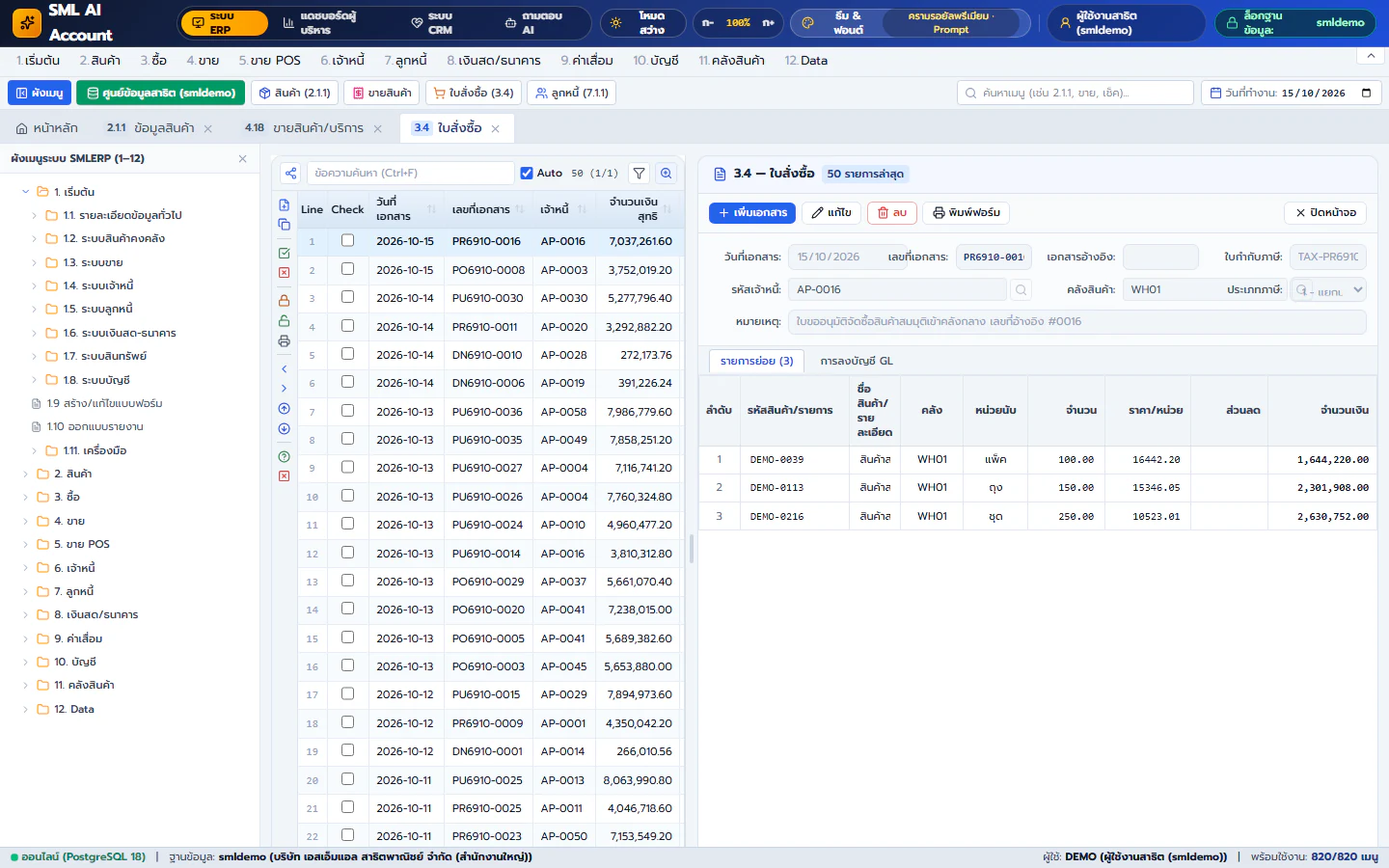Open the 10. บัญชี menu

[656, 61]
